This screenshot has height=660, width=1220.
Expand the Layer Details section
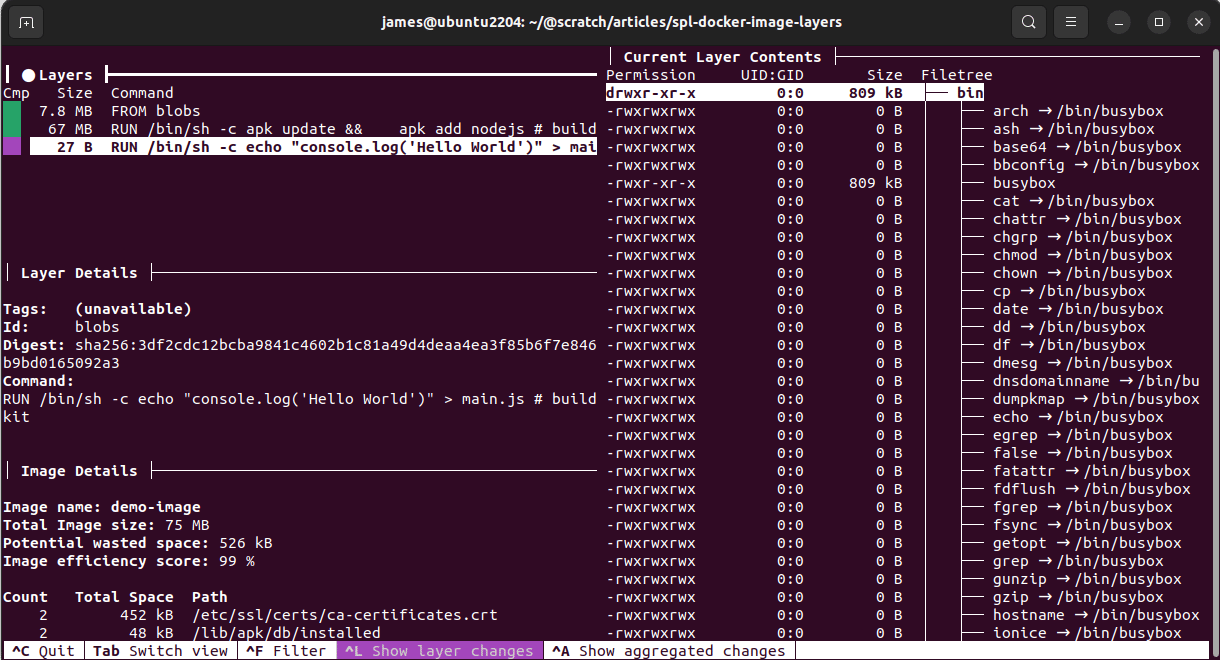pyautogui.click(x=79, y=271)
